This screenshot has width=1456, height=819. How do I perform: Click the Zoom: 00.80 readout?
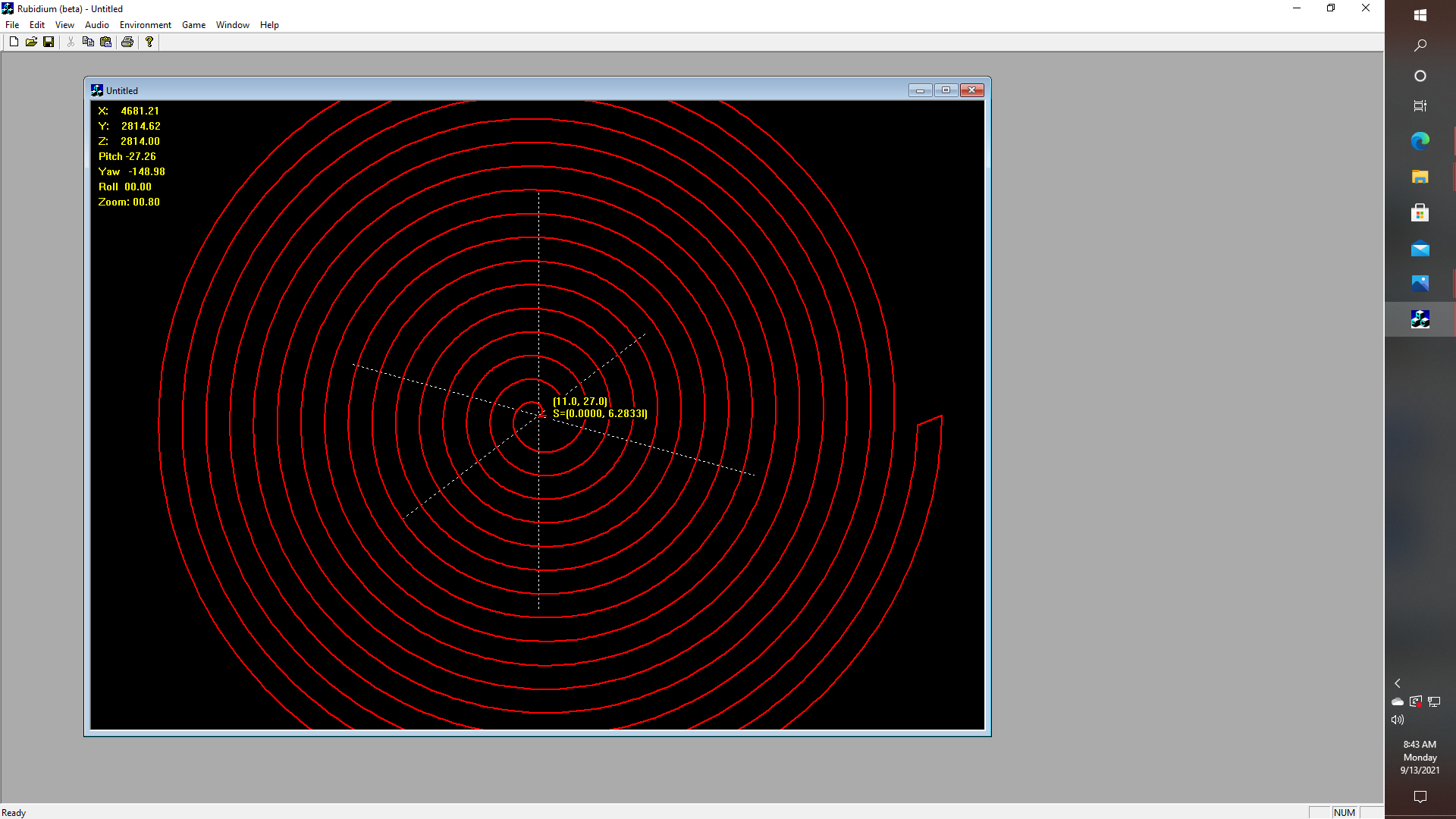pos(129,202)
